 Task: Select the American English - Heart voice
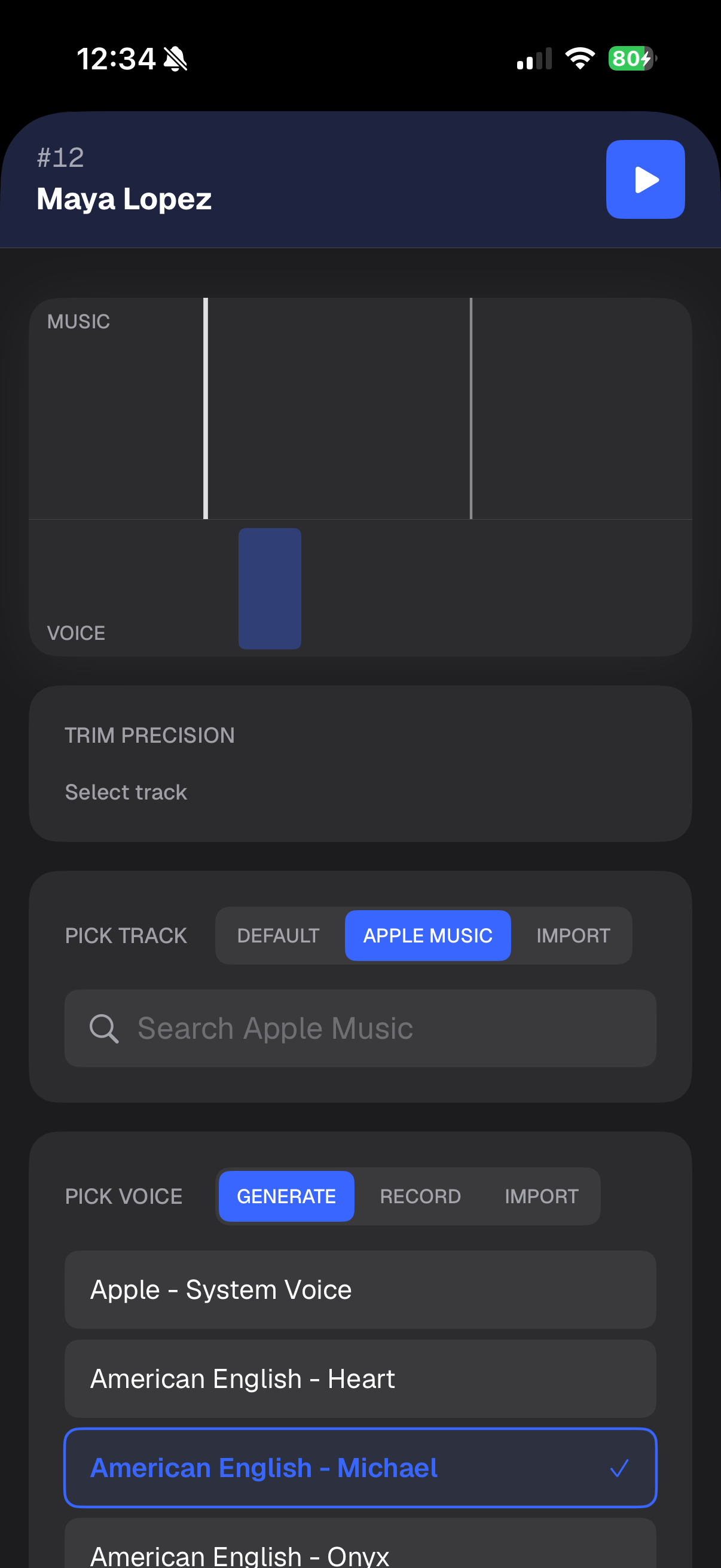pos(360,1378)
